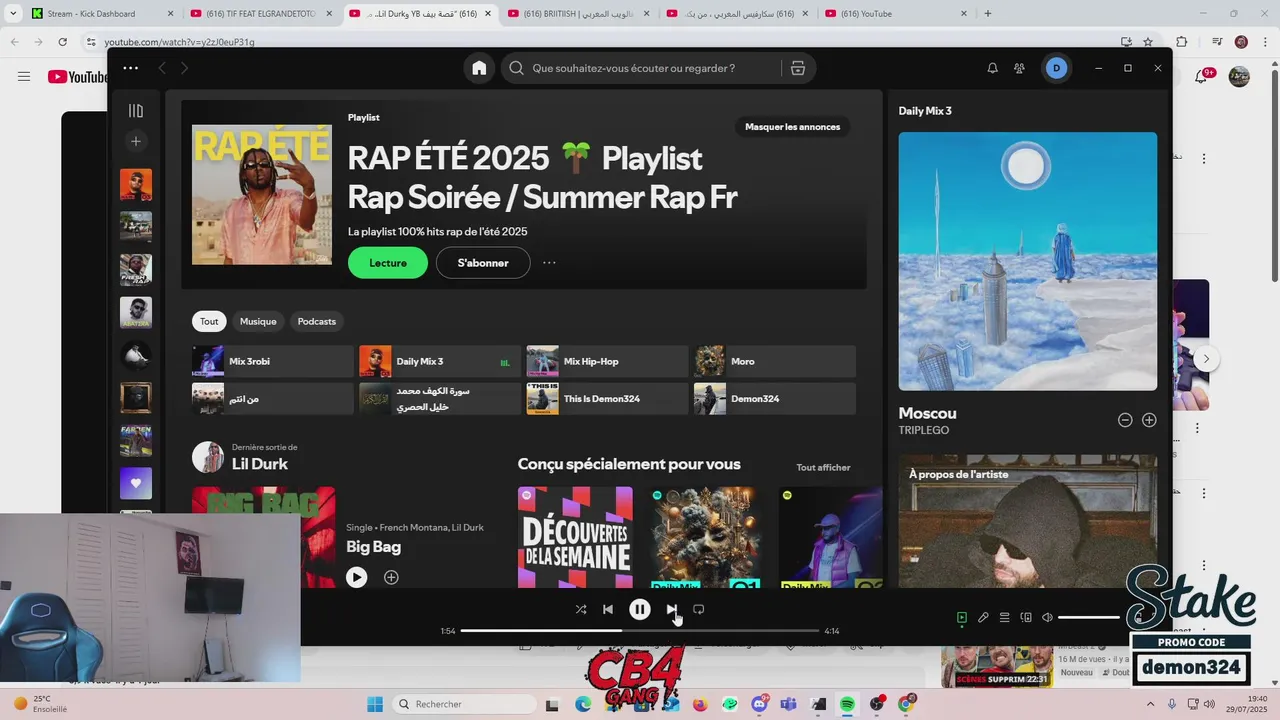Select the Tout filter chip
The image size is (1280, 720).
209,321
